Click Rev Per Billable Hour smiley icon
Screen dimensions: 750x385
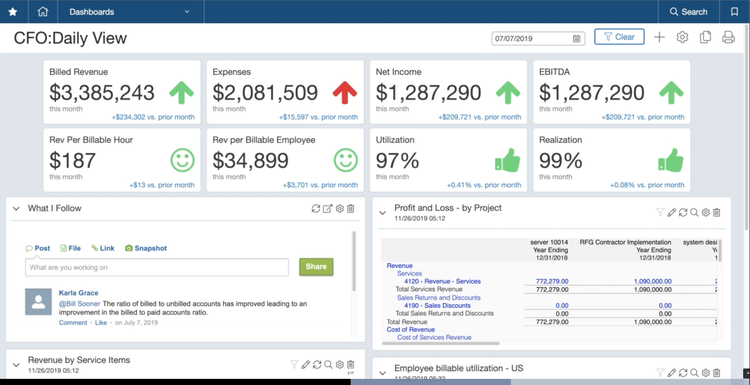pos(182,160)
